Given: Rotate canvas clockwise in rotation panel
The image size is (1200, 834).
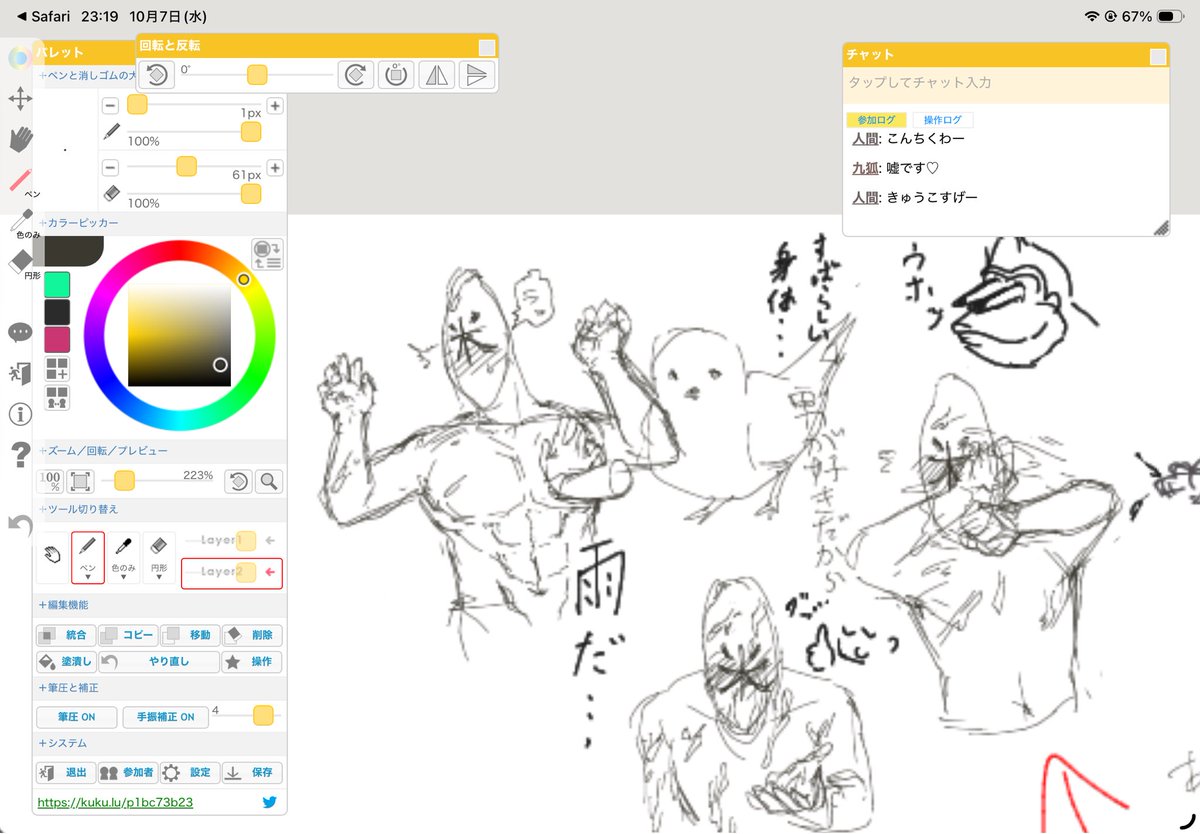Looking at the screenshot, I should [x=355, y=75].
